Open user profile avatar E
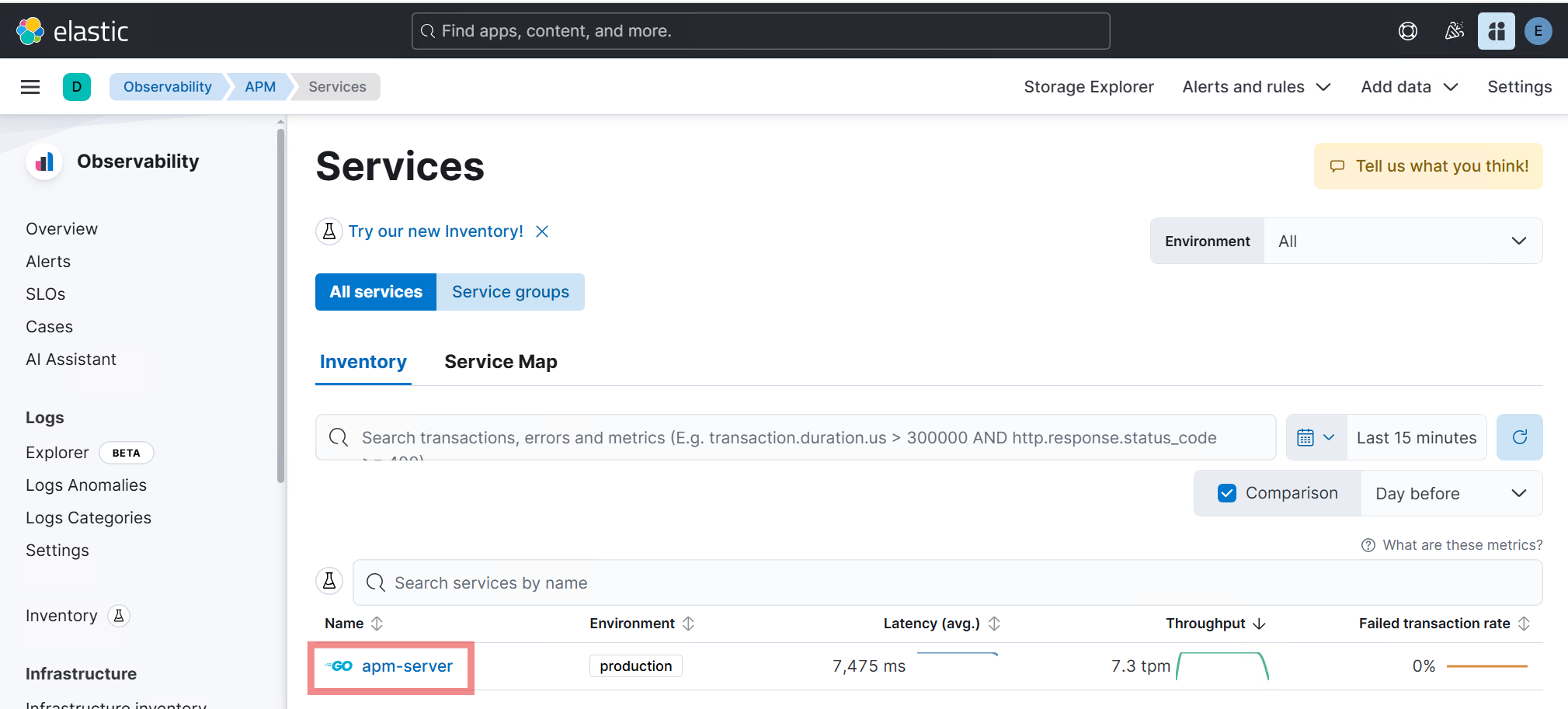This screenshot has width=1568, height=709. [1538, 31]
